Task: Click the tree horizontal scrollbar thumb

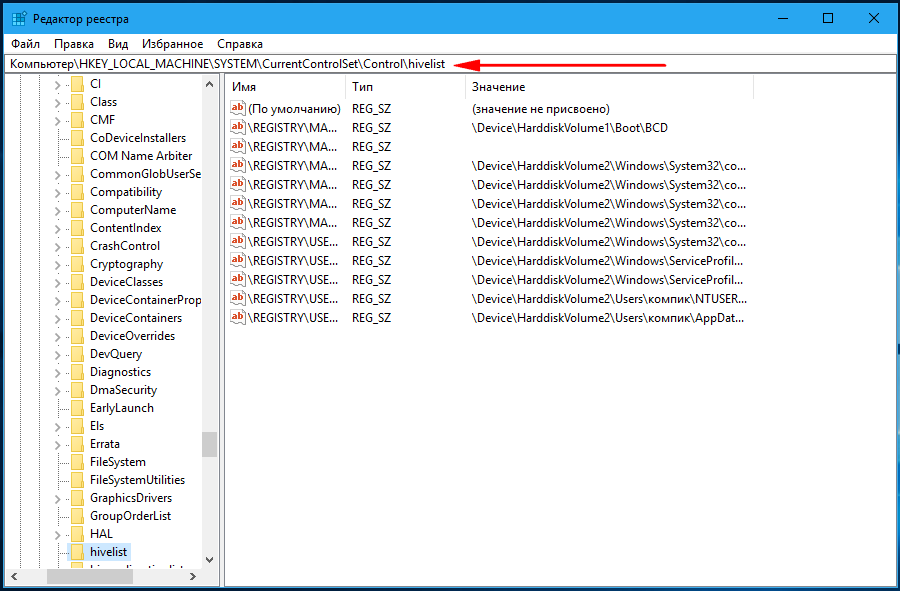Action: (x=90, y=576)
